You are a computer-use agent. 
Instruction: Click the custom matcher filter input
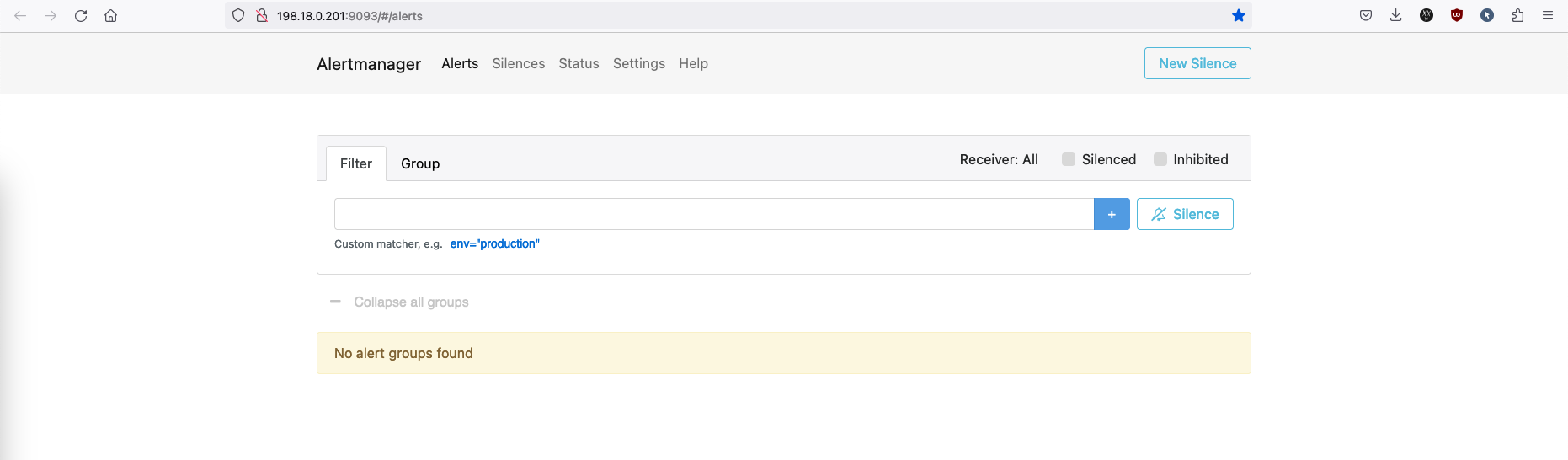point(713,214)
